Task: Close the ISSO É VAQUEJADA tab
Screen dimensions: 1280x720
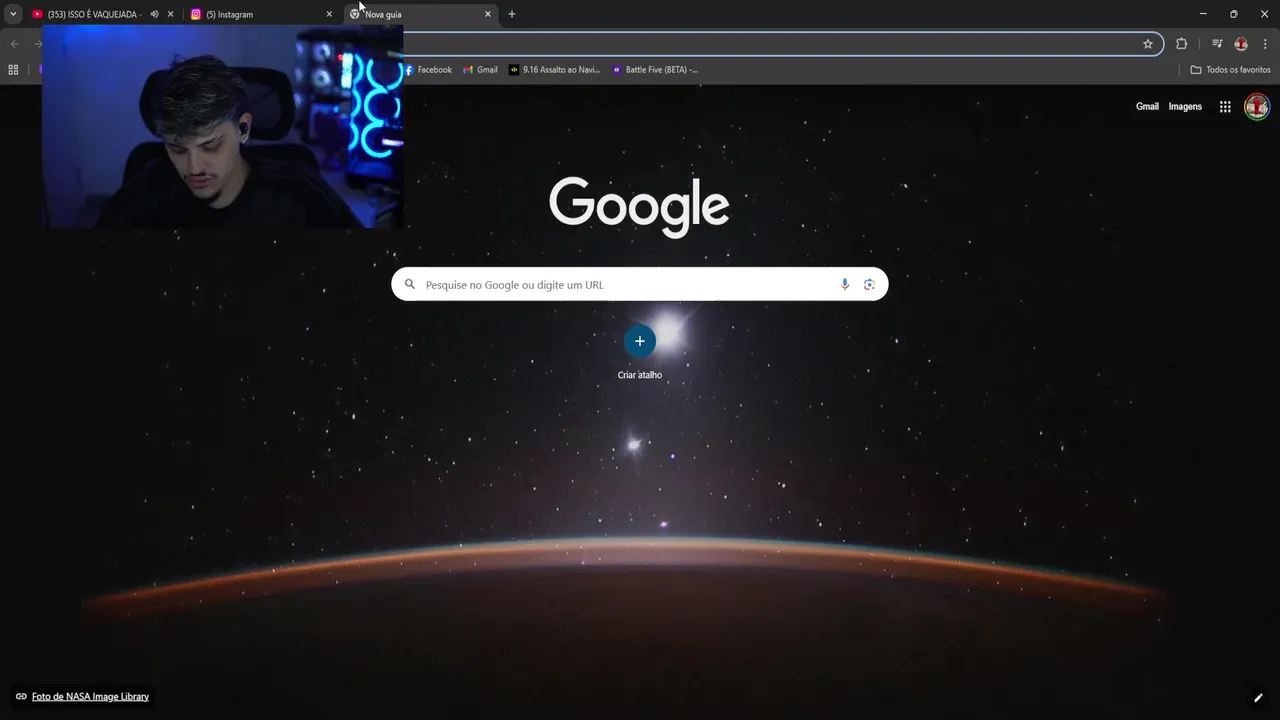Action: tap(170, 14)
